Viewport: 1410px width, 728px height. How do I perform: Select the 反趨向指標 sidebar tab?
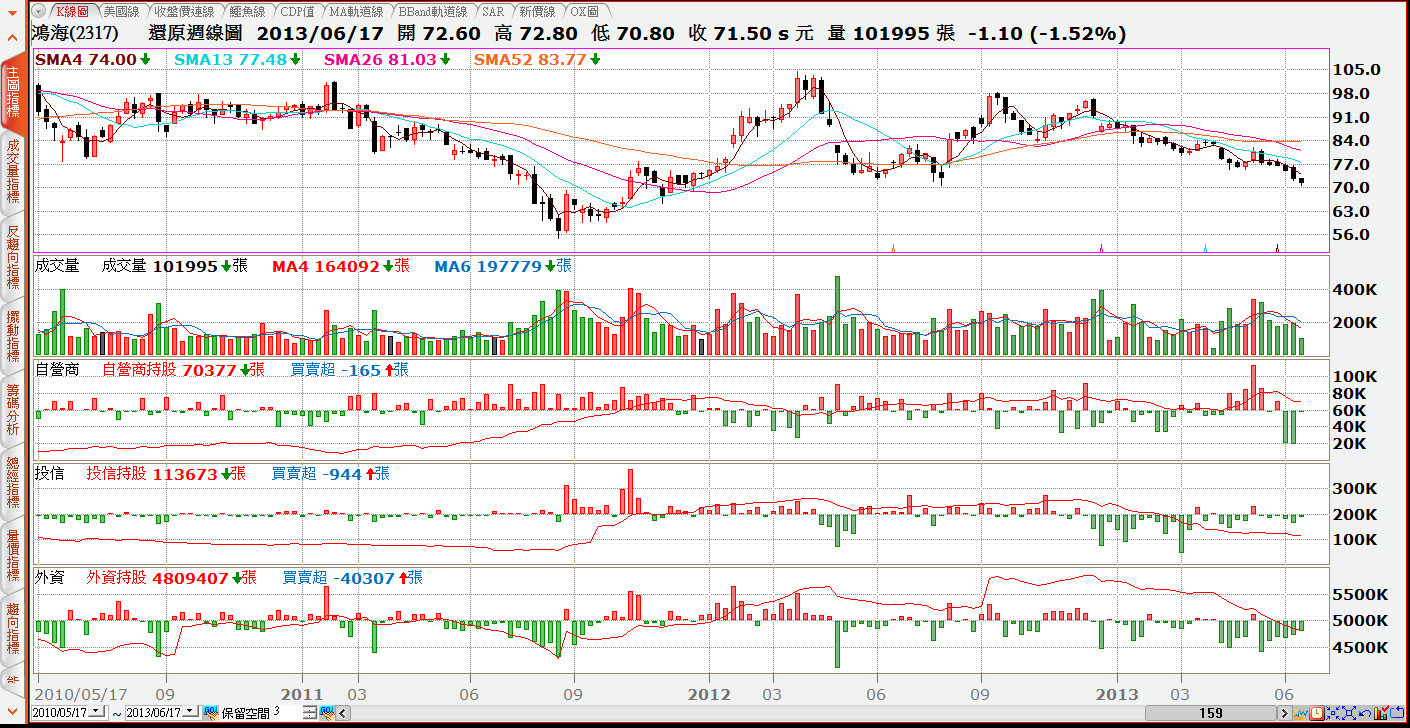12,257
